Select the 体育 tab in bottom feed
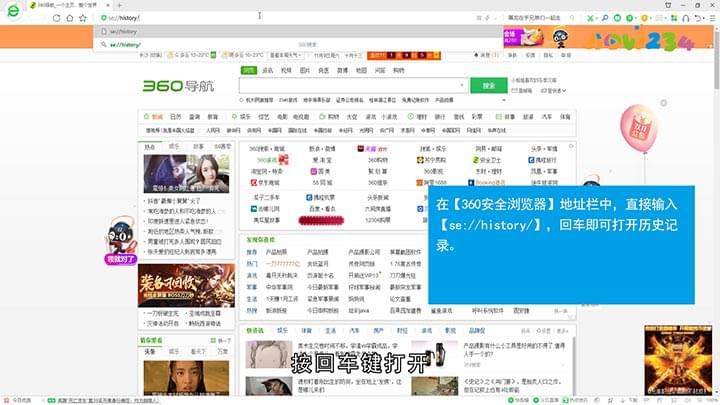The width and height of the screenshot is (720, 405). click(x=306, y=331)
